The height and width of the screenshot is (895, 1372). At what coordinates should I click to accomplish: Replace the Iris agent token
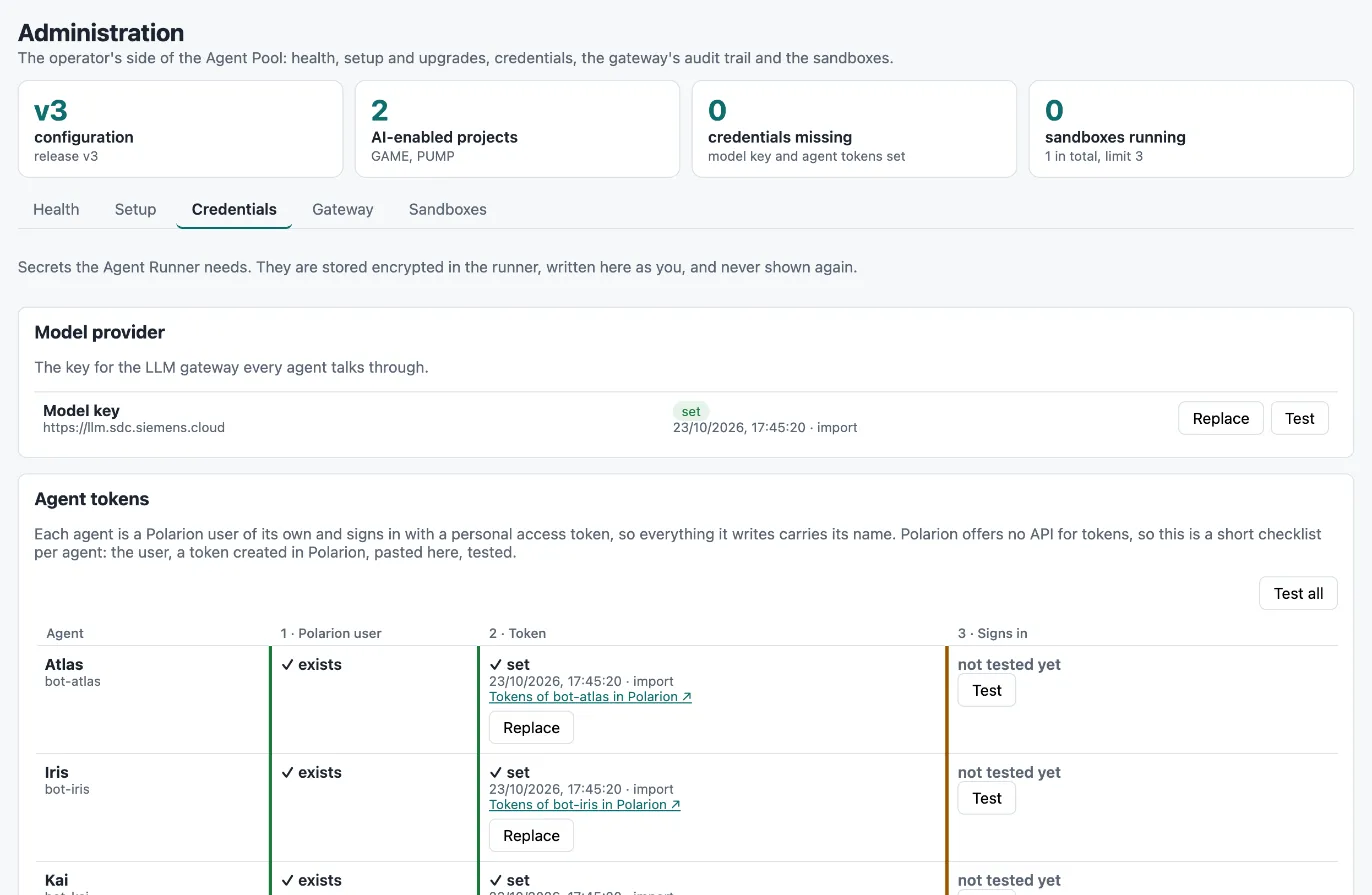(x=531, y=836)
